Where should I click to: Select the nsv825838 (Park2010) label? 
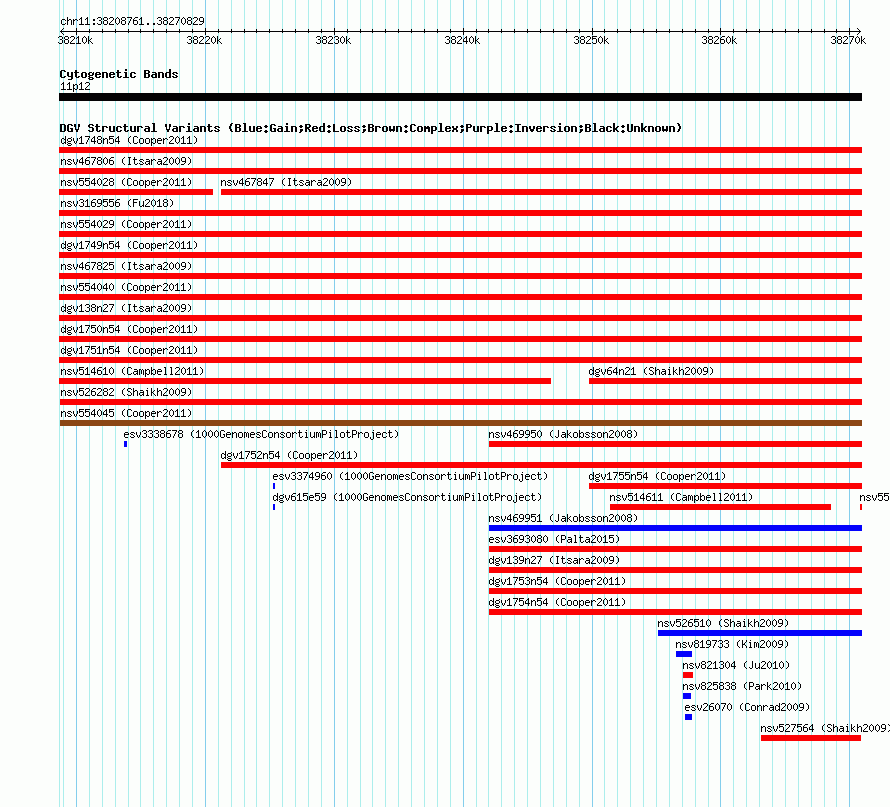tap(742, 686)
